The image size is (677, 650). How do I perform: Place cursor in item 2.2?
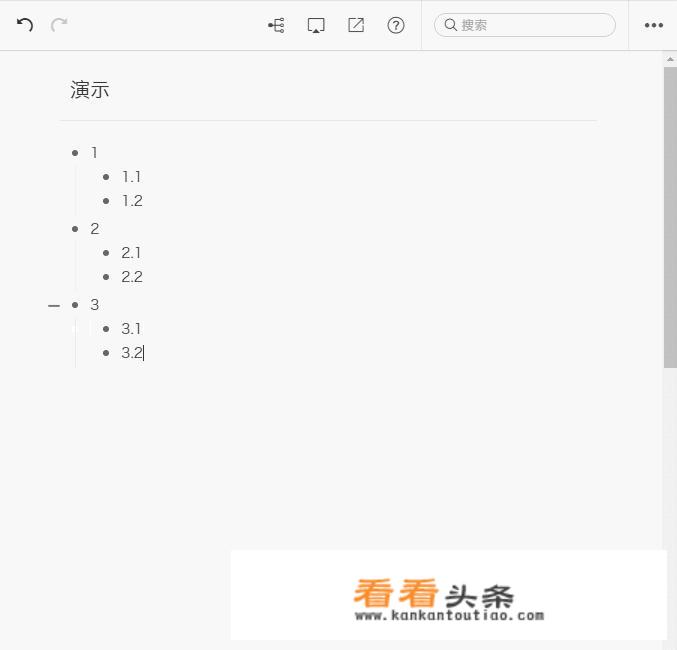[132, 277]
